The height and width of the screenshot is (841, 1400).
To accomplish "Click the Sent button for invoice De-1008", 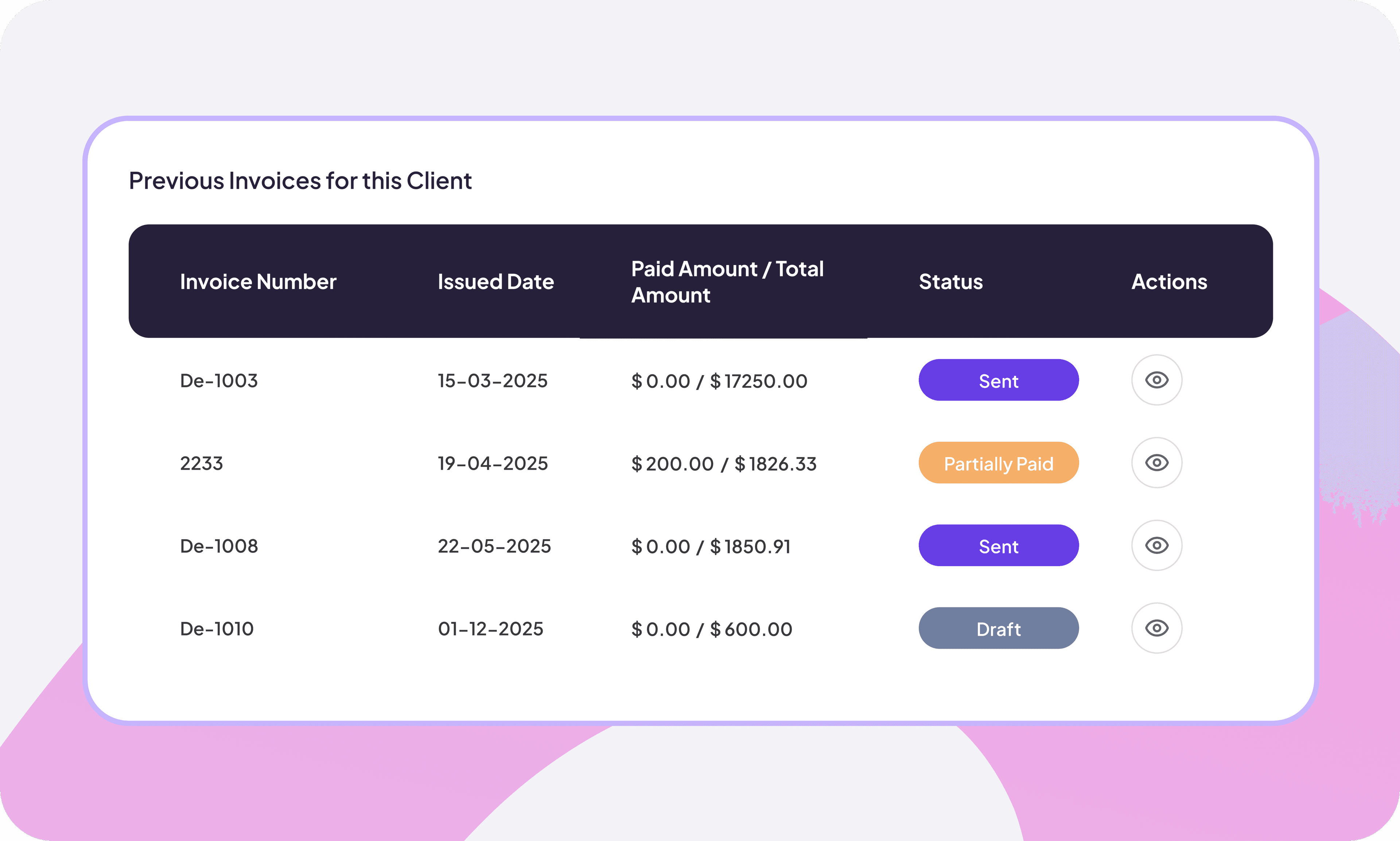I will (999, 545).
